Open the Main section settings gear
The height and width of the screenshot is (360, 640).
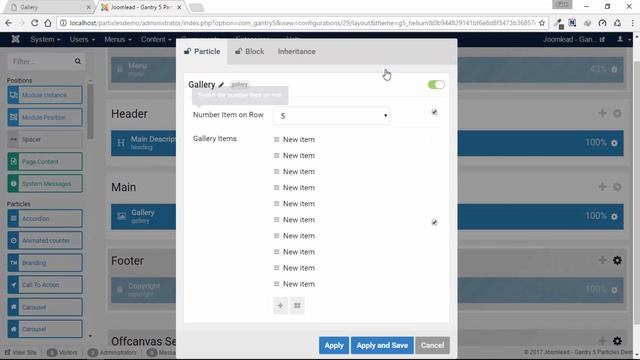(x=617, y=187)
